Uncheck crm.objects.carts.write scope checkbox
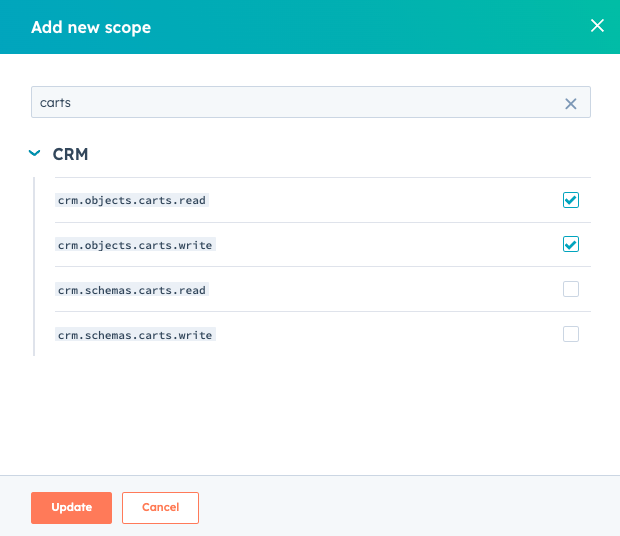This screenshot has width=620, height=536. (x=571, y=244)
